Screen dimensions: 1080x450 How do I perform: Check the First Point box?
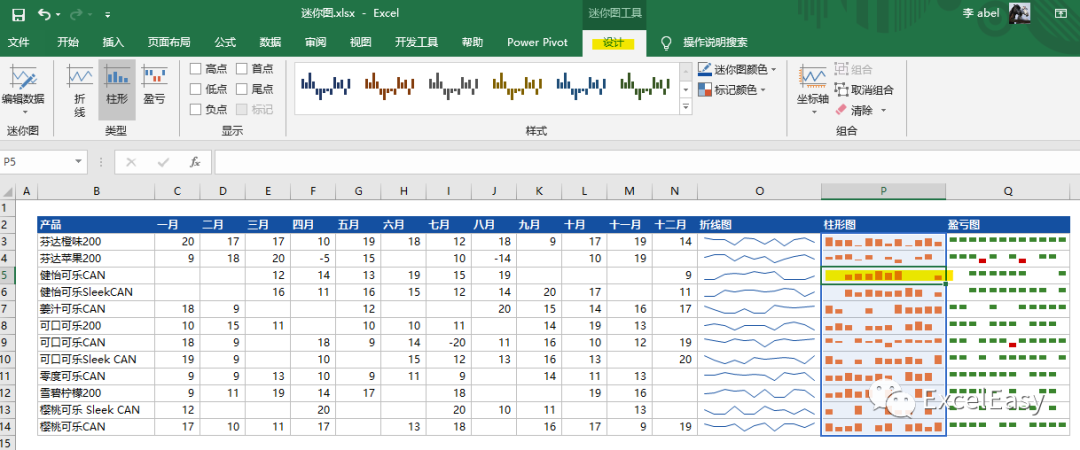click(242, 69)
